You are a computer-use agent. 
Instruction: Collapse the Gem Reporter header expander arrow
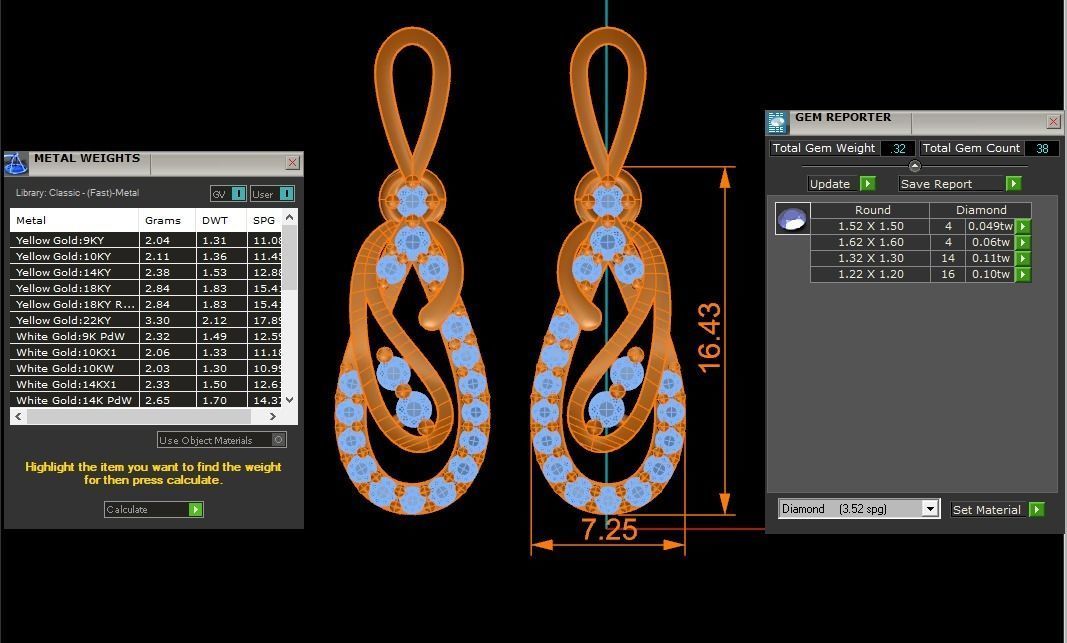(915, 166)
